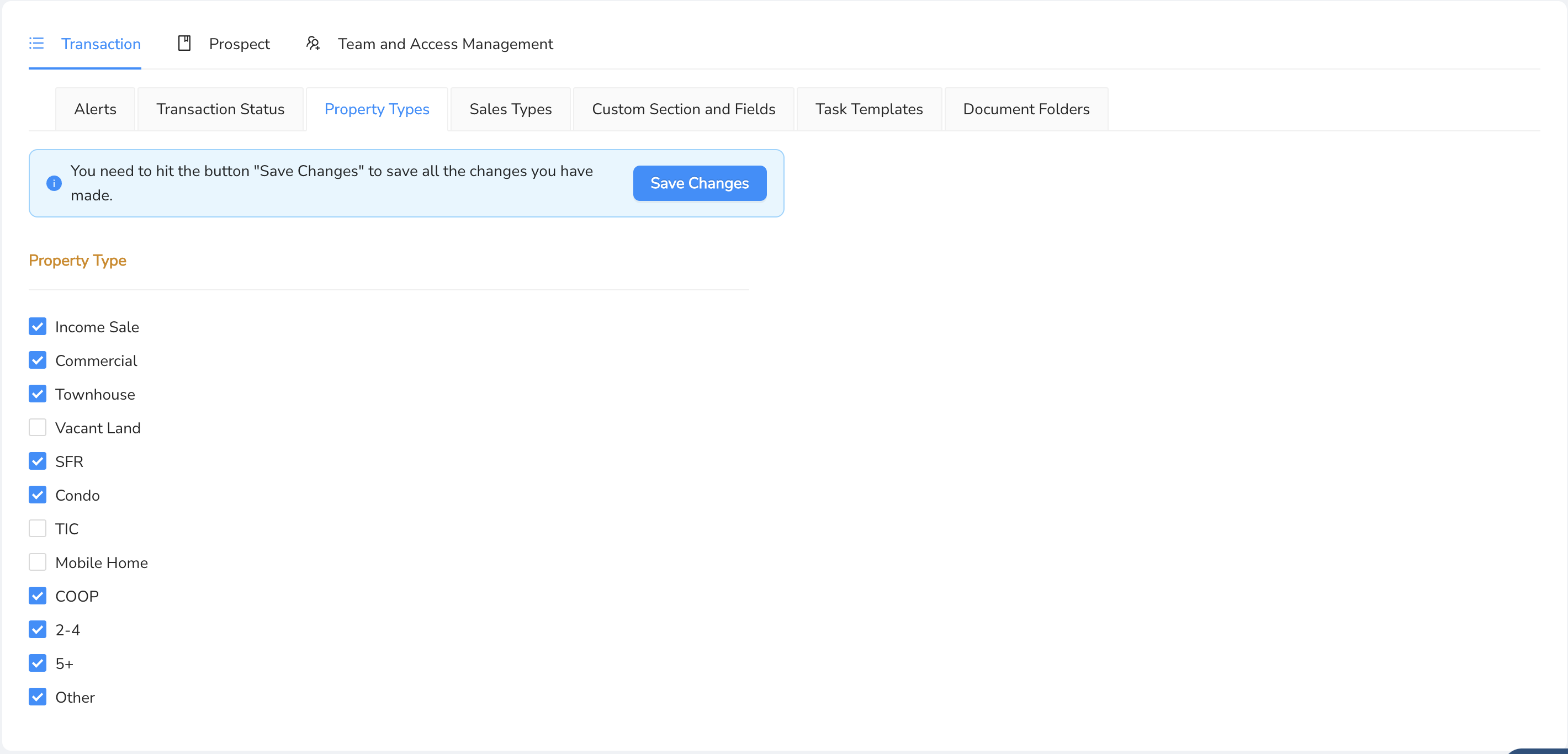
Task: Disable the COOP property type
Action: coord(38,596)
